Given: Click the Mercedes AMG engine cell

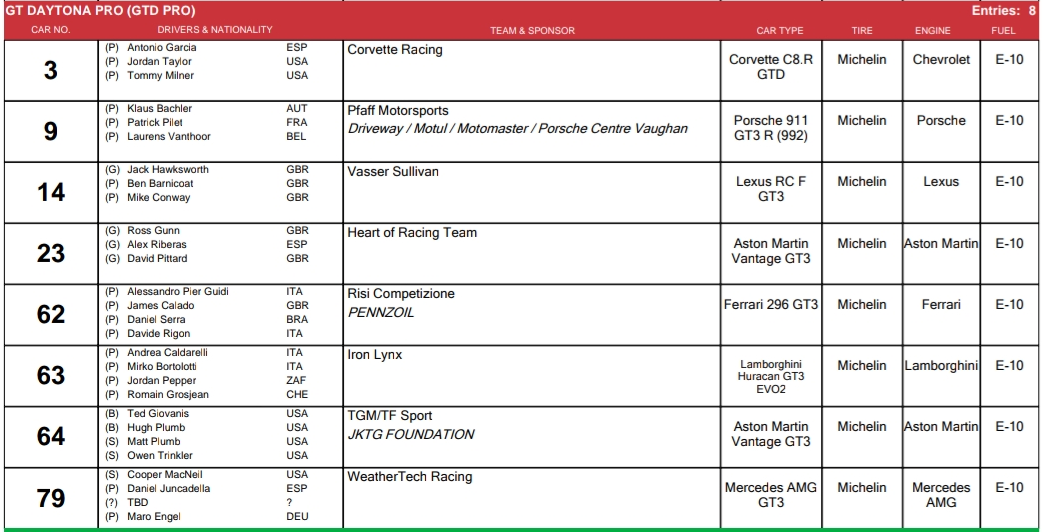Looking at the screenshot, I should pos(940,495).
